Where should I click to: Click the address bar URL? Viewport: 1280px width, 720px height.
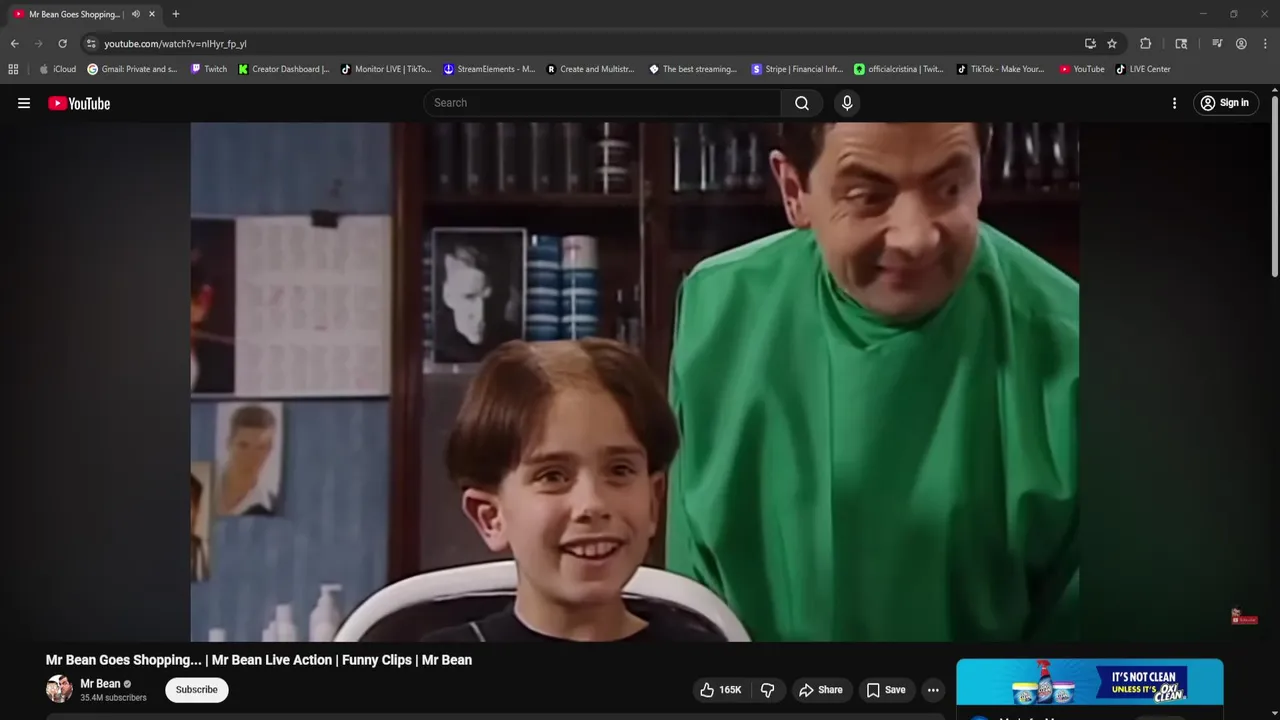[x=175, y=44]
